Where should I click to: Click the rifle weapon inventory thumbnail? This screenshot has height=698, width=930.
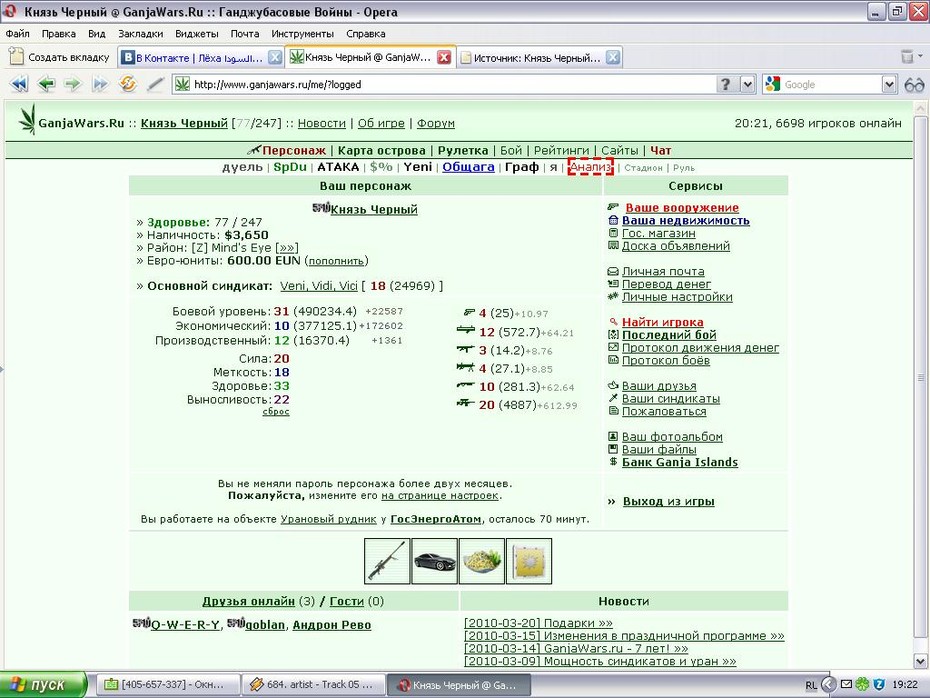pyautogui.click(x=387, y=561)
